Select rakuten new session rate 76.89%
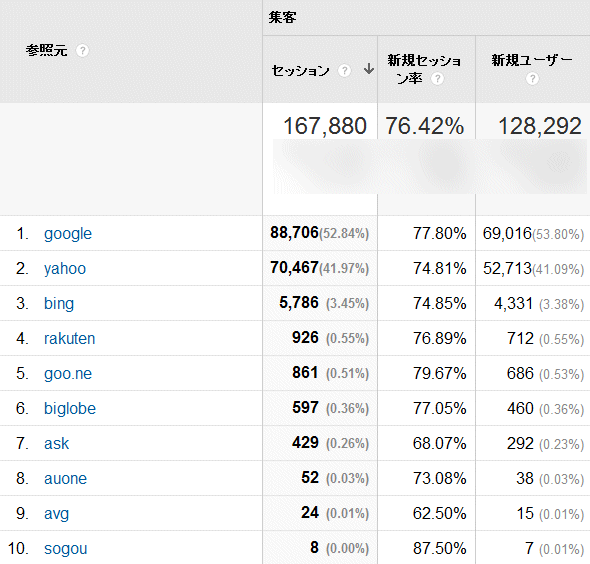 [439, 338]
